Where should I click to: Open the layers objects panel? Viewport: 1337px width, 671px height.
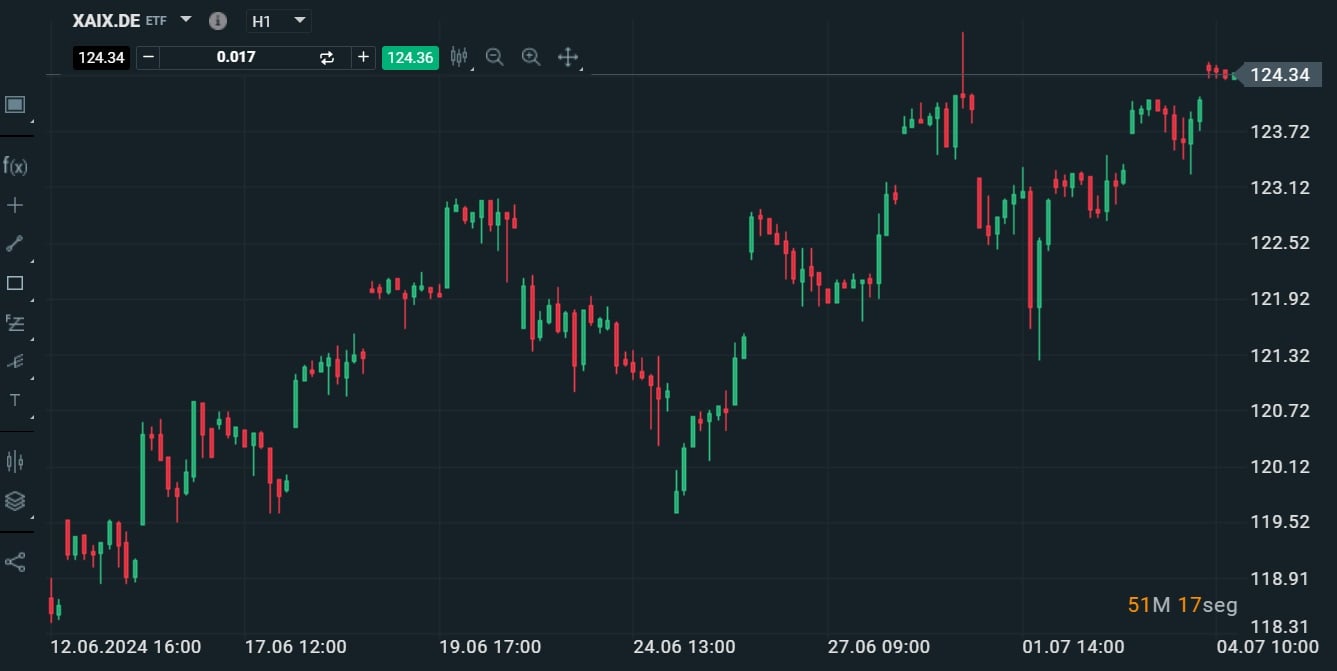click(15, 500)
